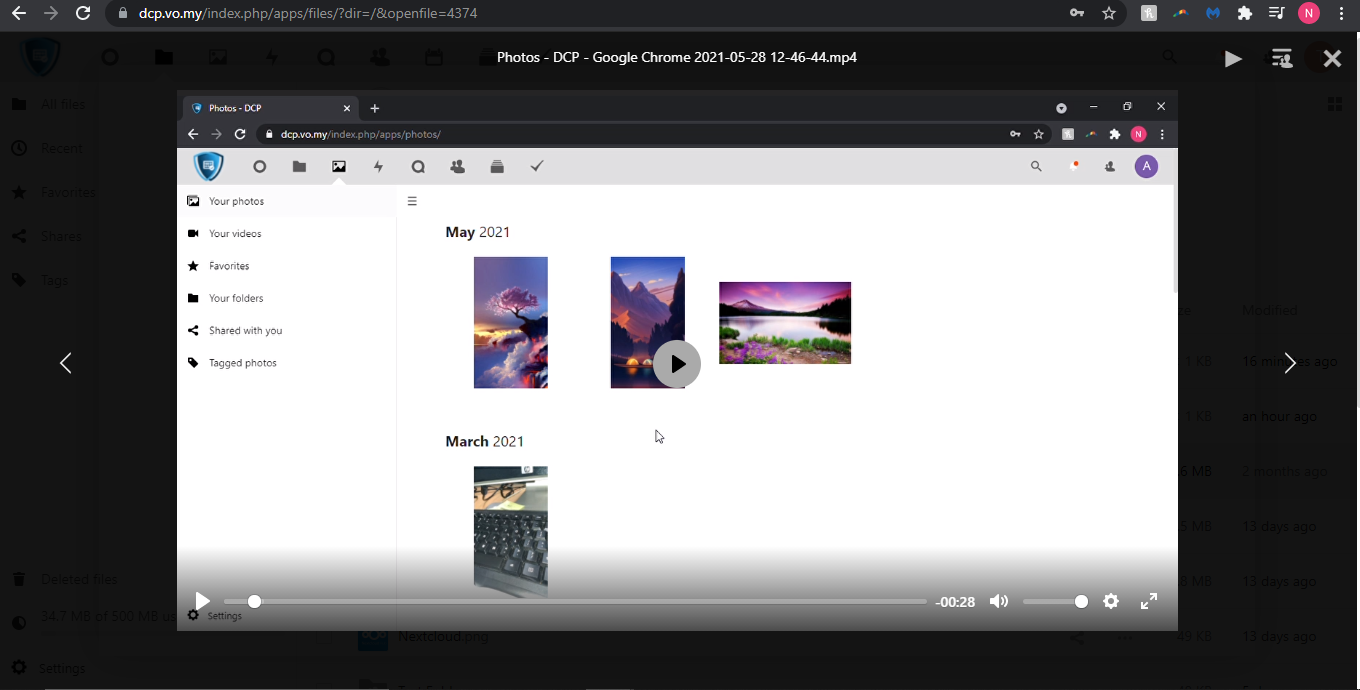Open Chrome three-dot menu

point(1341,13)
